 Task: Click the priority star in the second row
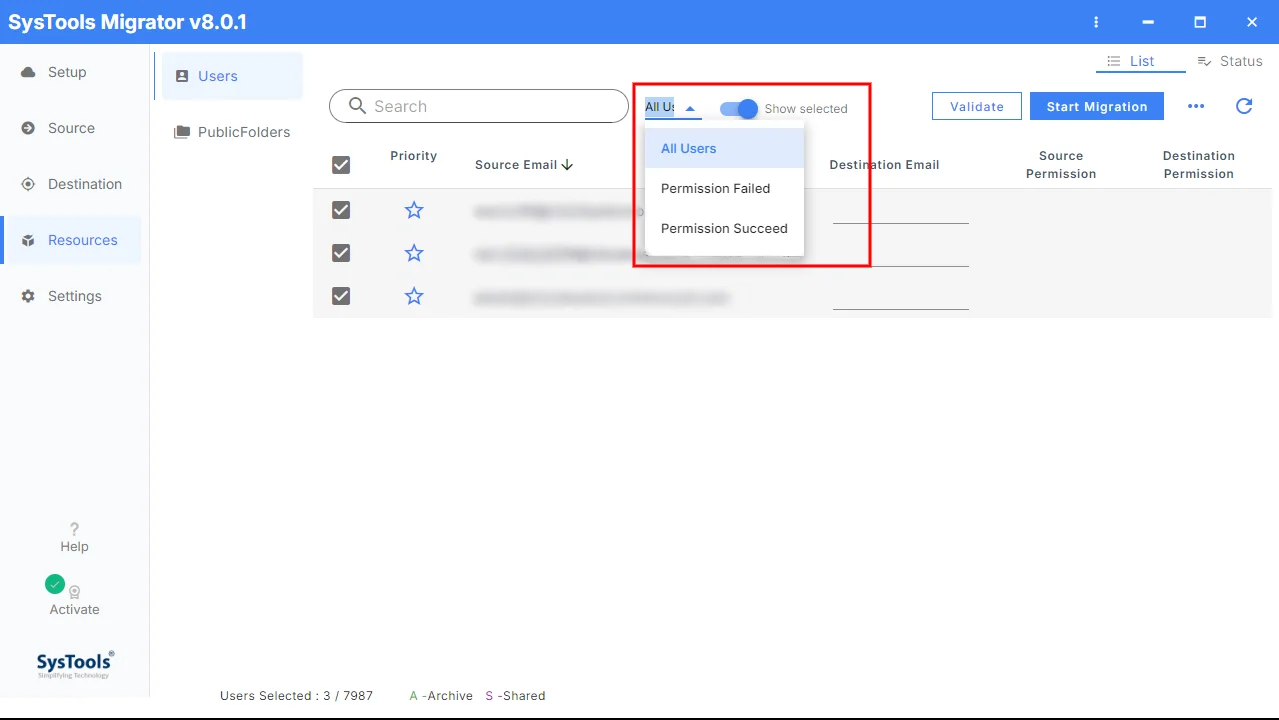pos(414,253)
